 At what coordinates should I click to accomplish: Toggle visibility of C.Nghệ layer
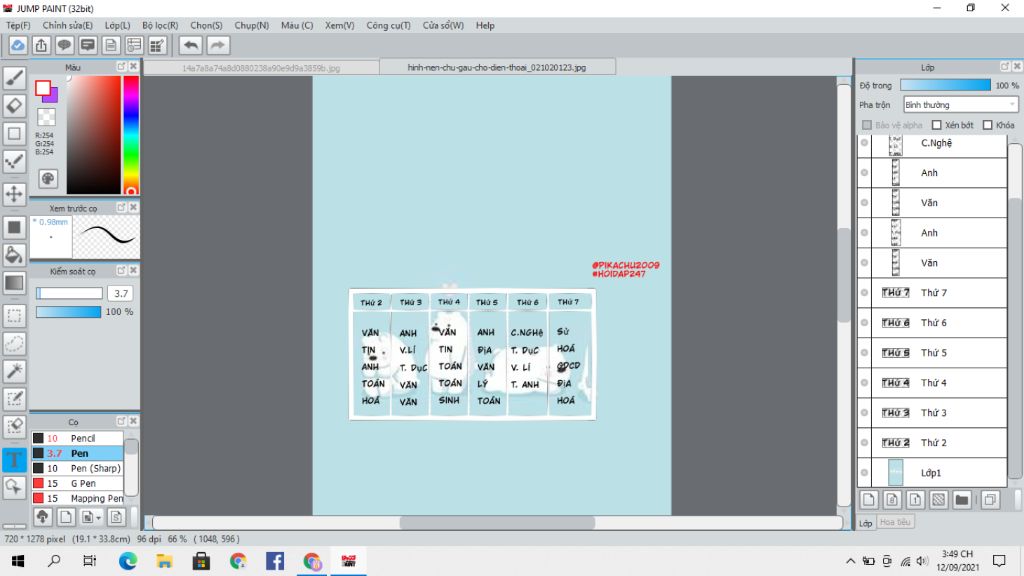click(865, 142)
